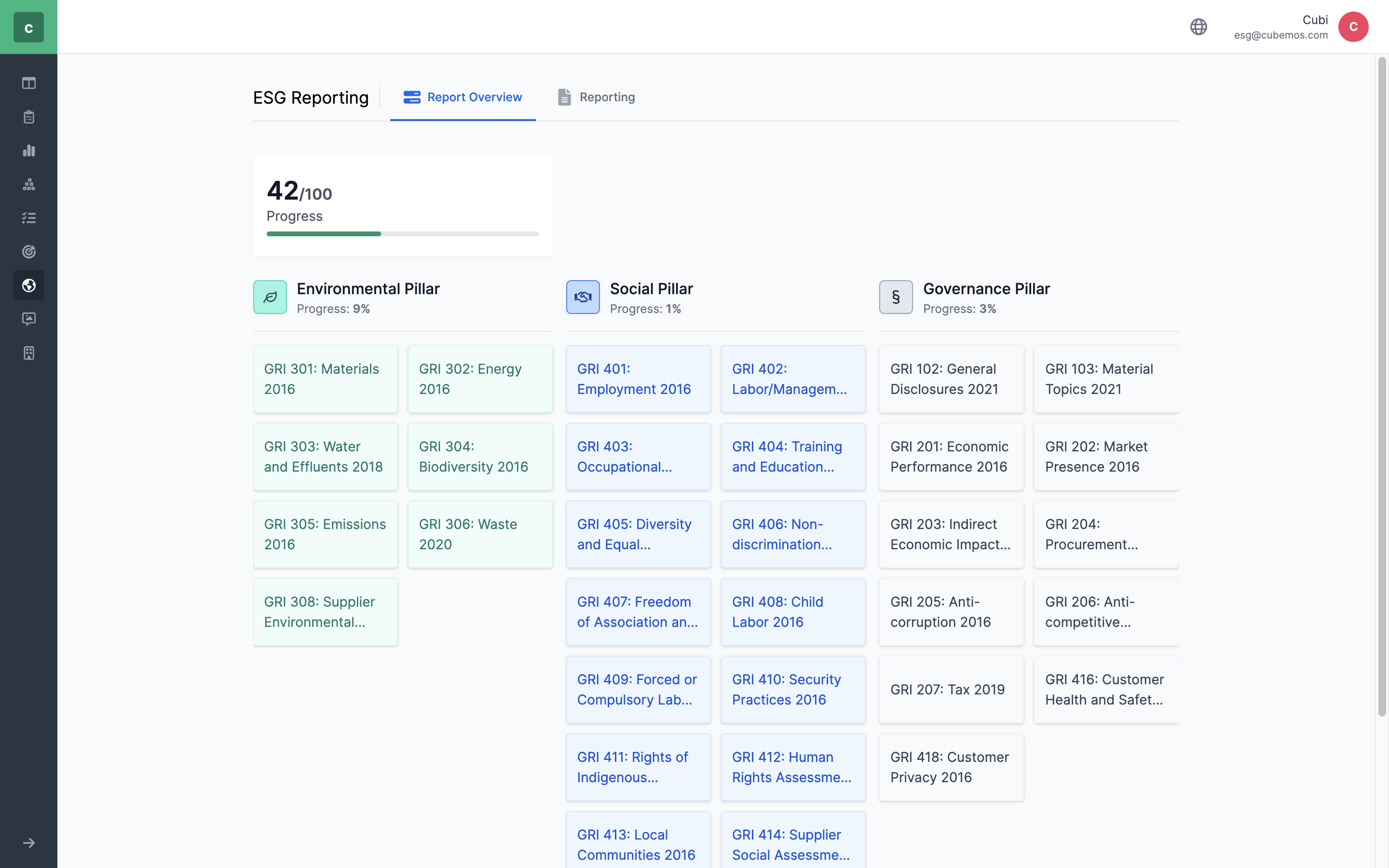Open GRI 403: Occupational card

pyautogui.click(x=638, y=456)
